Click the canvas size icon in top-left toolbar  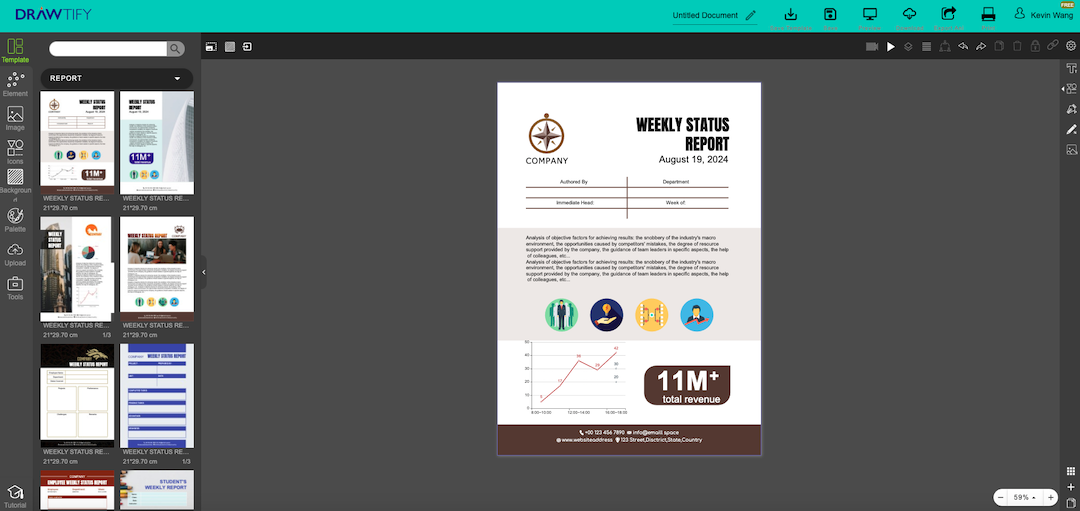click(x=211, y=47)
